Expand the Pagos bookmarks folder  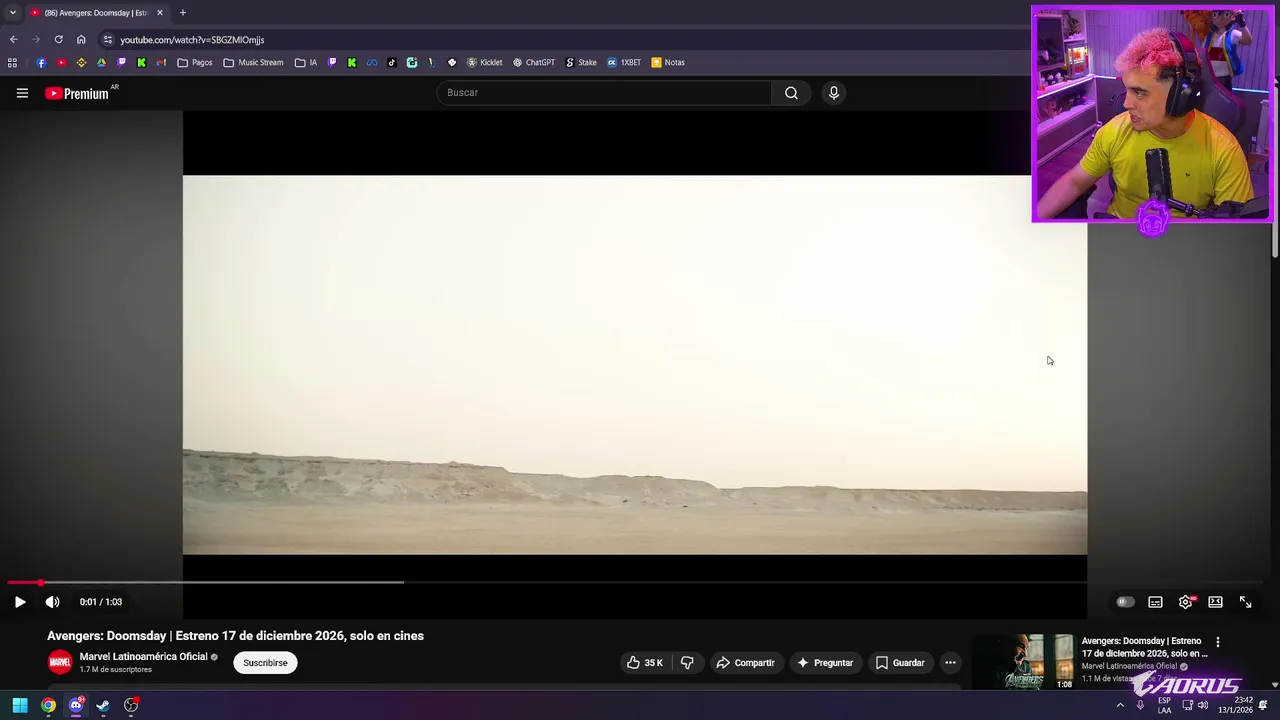point(195,62)
